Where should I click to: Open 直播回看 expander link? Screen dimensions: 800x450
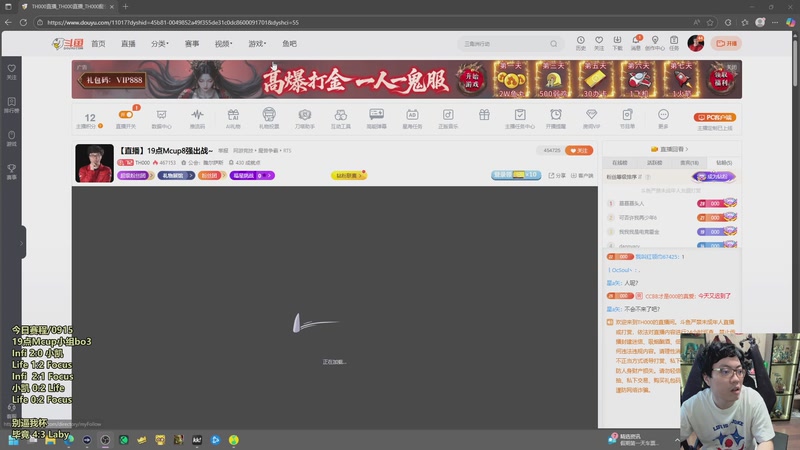669,149
